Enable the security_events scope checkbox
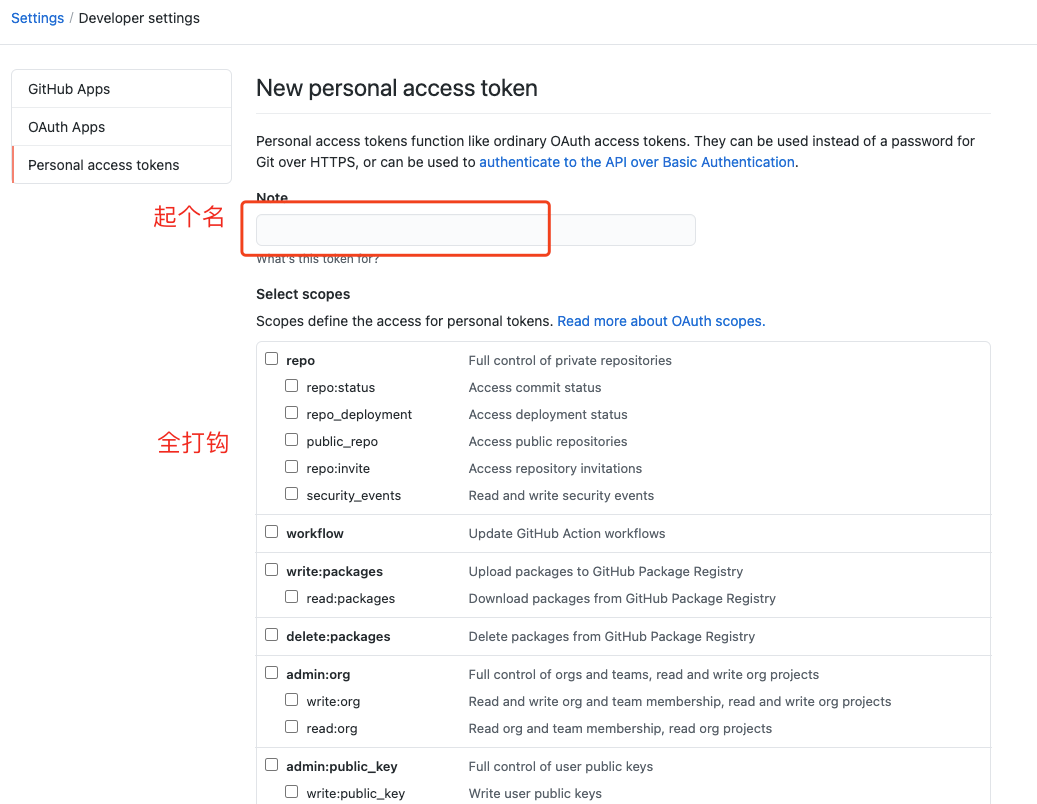 292,494
